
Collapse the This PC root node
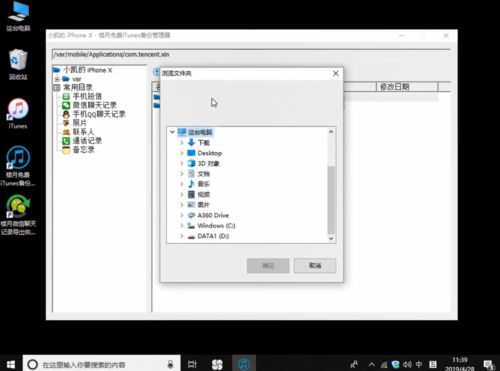point(172,132)
